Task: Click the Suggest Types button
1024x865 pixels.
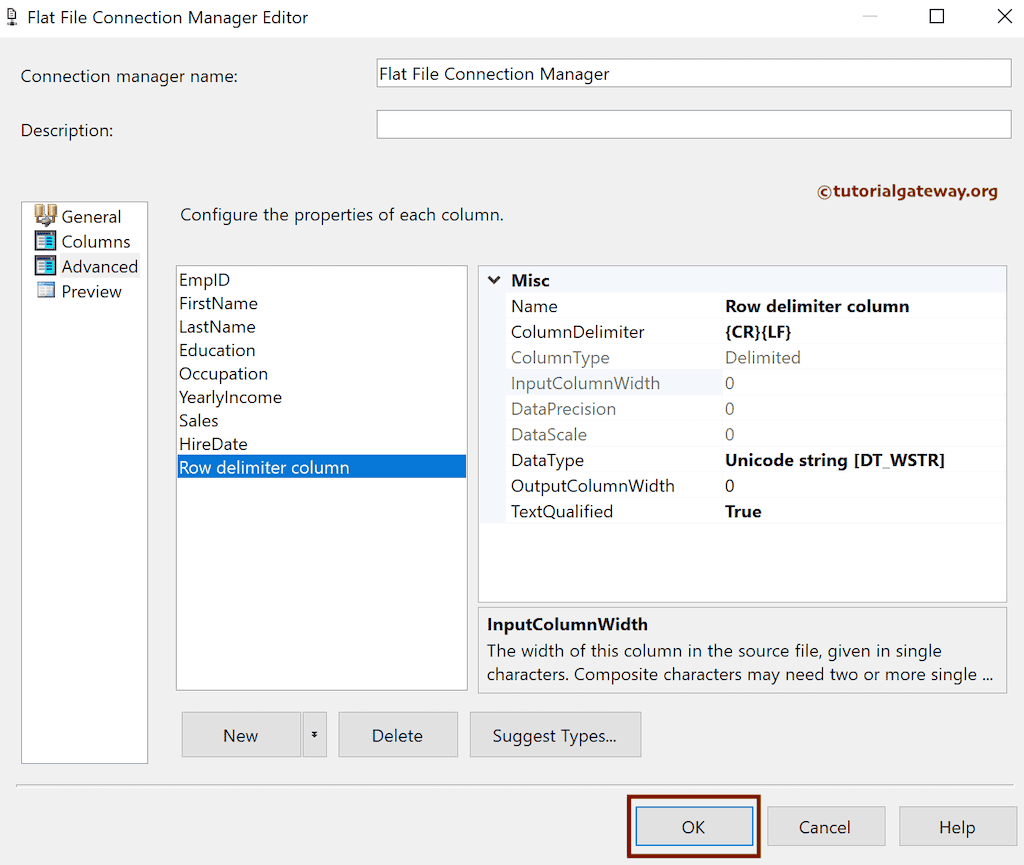Action: [554, 735]
